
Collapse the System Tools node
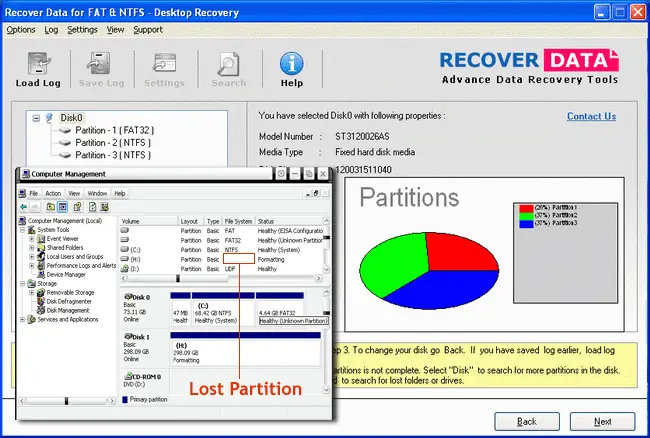click(23, 230)
